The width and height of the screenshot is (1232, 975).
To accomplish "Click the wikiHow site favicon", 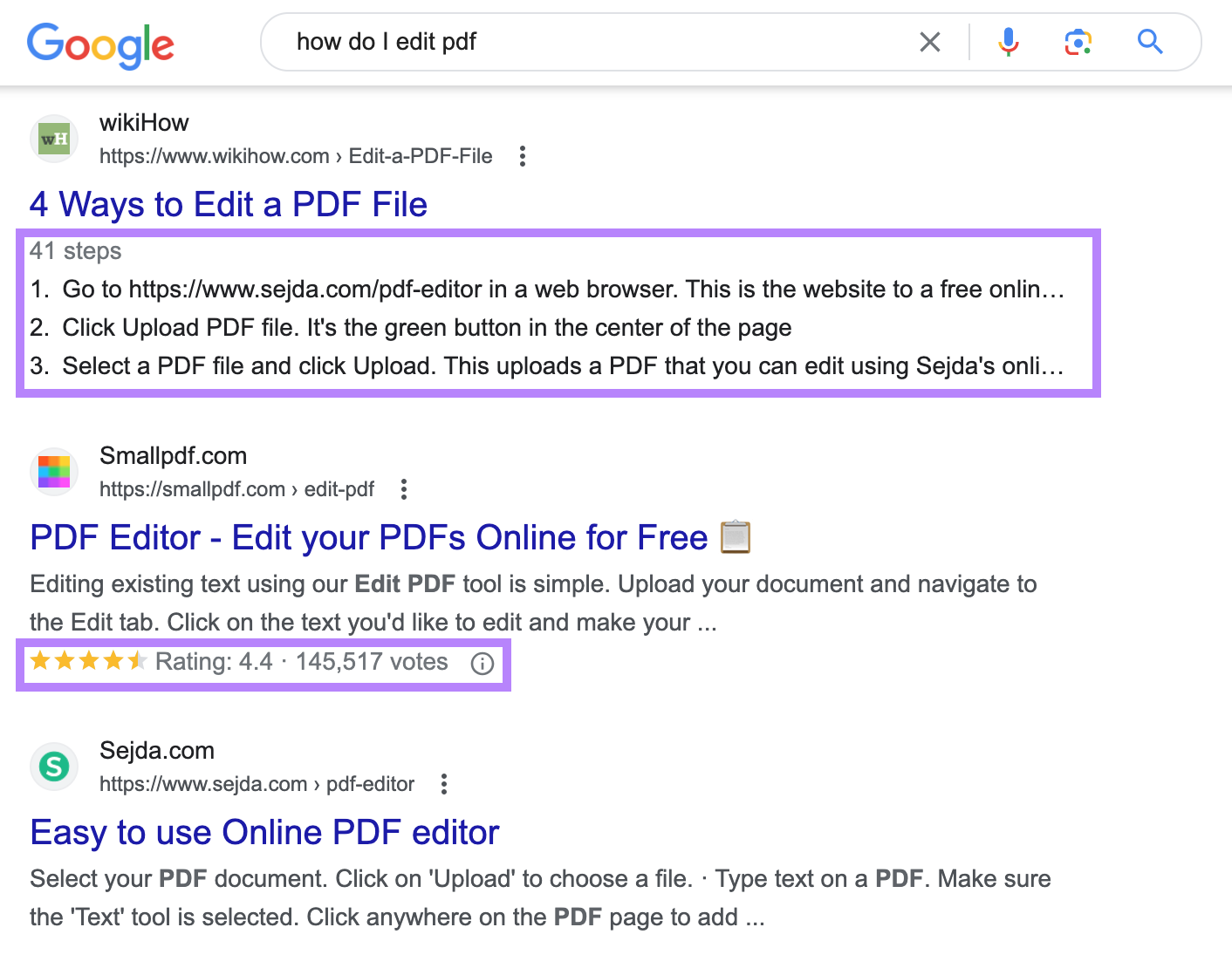I will click(53, 138).
